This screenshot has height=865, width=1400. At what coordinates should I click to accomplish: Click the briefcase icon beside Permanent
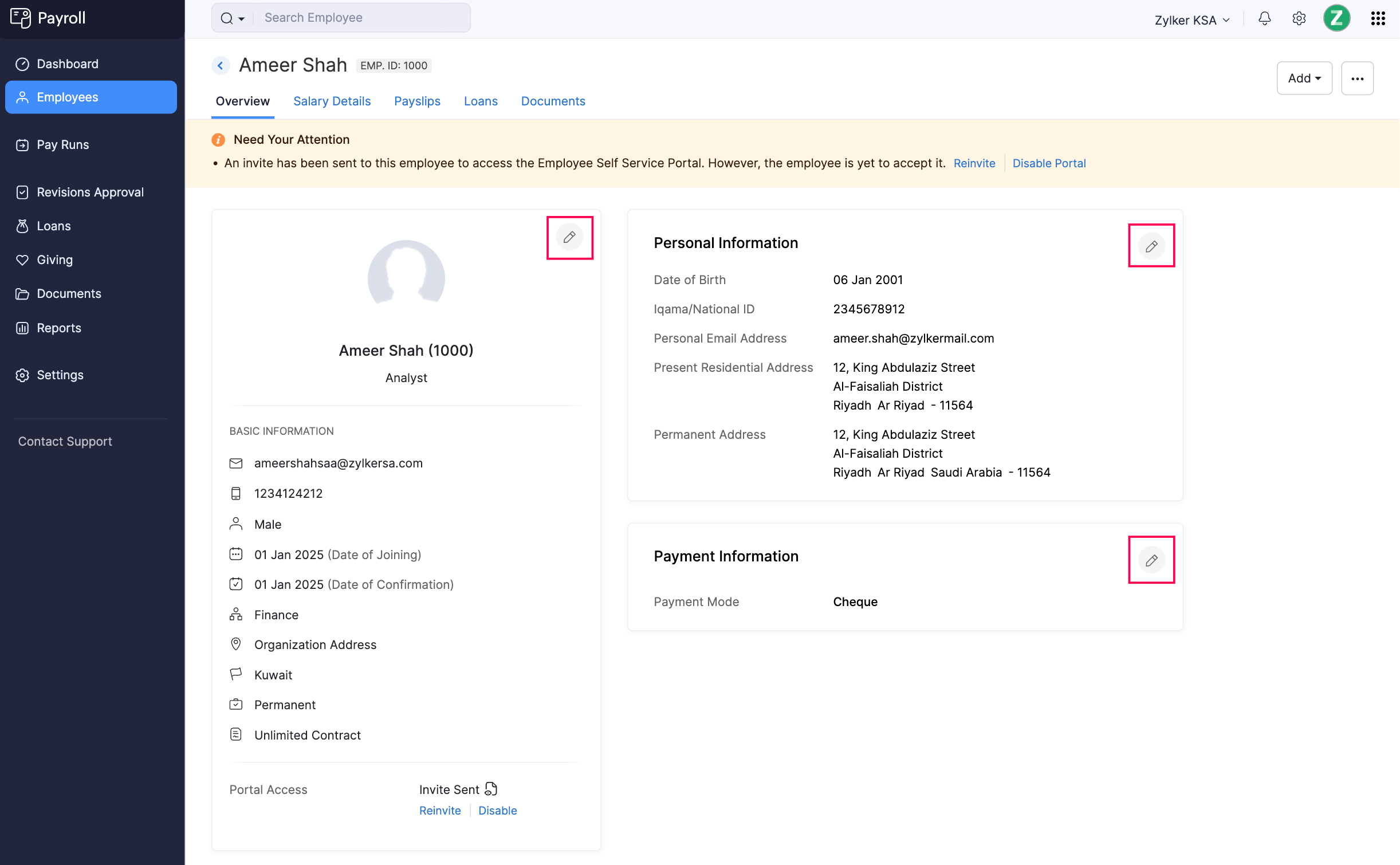click(236, 705)
